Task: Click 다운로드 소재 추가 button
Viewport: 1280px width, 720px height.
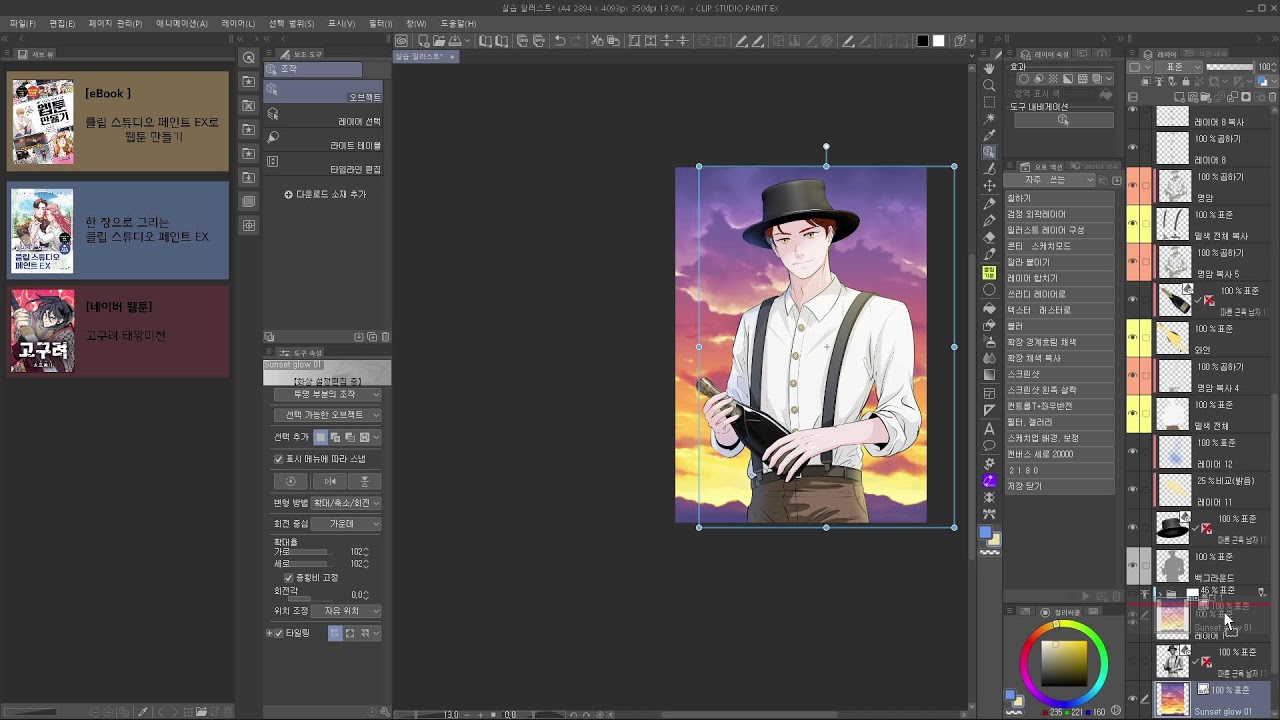Action: tap(325, 194)
